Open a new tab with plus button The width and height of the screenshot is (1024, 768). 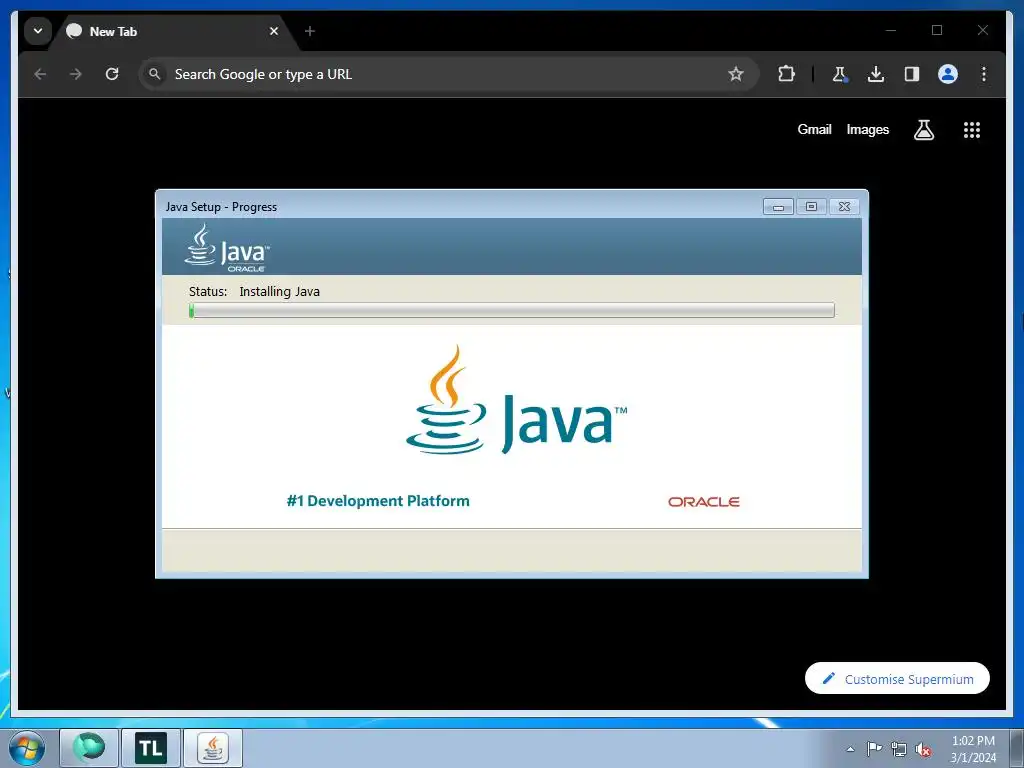click(x=310, y=31)
